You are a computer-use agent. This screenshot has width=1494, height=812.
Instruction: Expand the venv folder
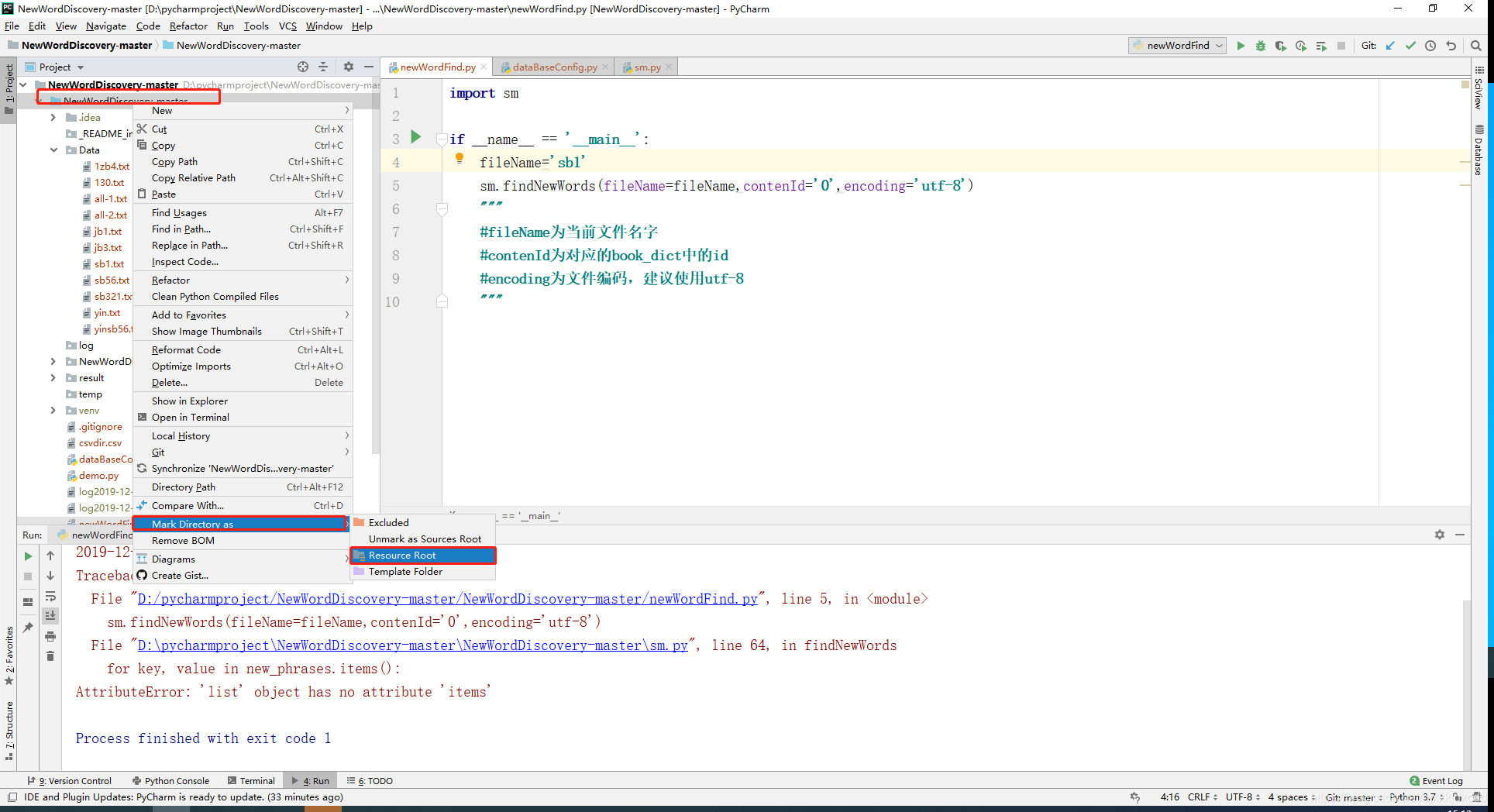tap(53, 411)
